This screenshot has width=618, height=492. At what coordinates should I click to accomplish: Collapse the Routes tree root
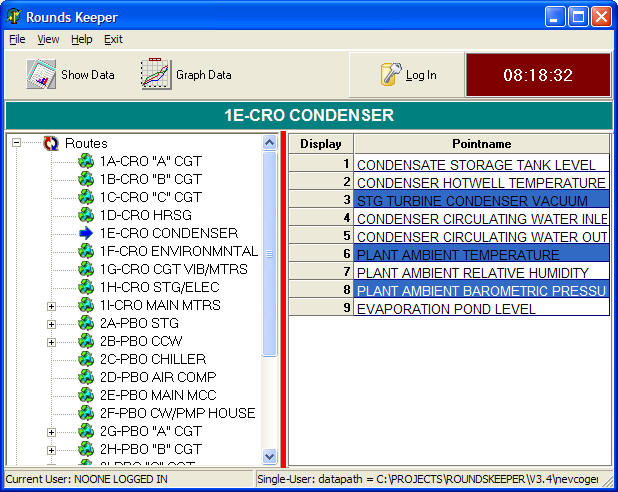point(17,143)
